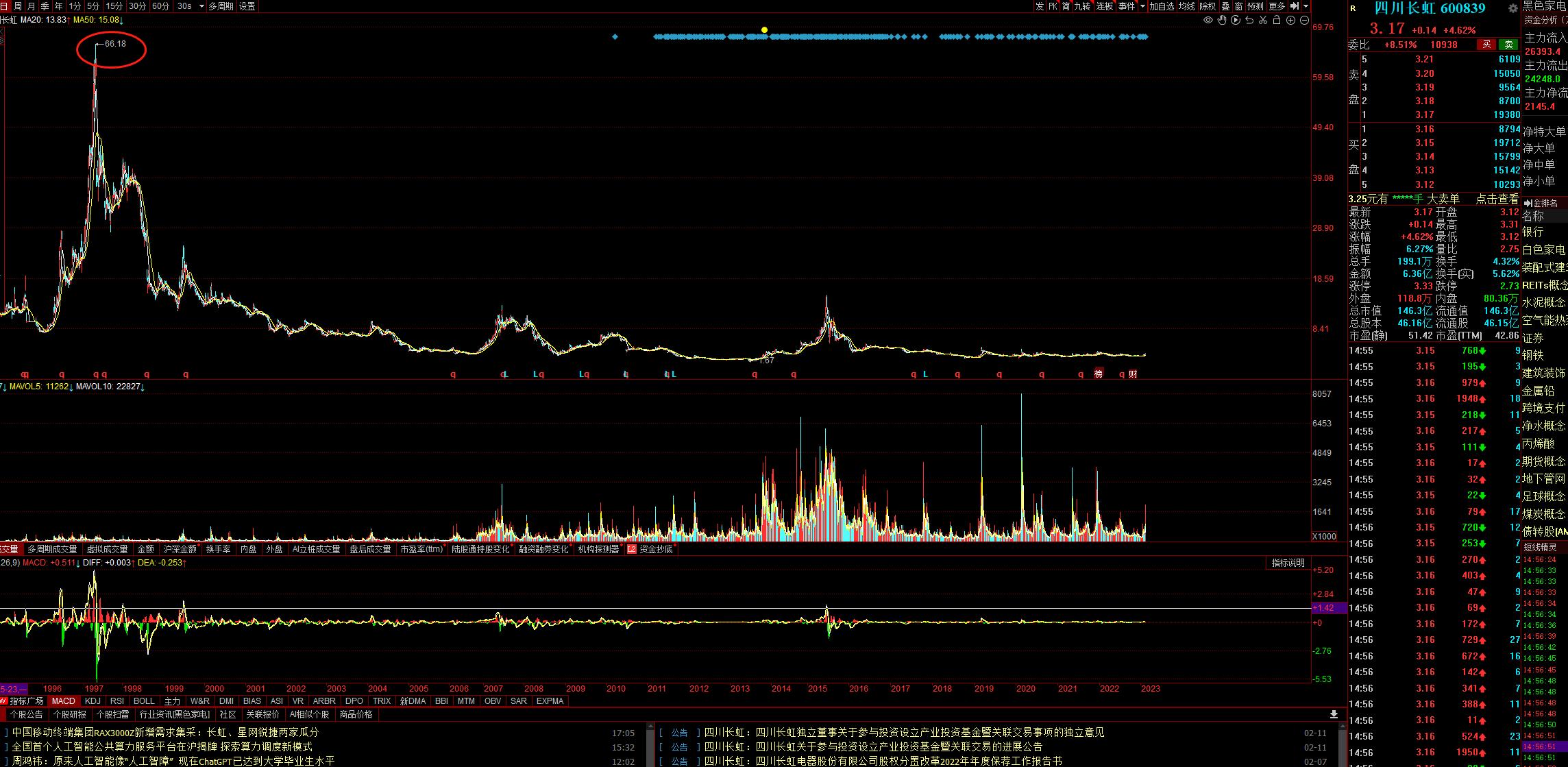Open the 30s period dropdown arrow
The height and width of the screenshot is (767, 1568).
[201, 6]
